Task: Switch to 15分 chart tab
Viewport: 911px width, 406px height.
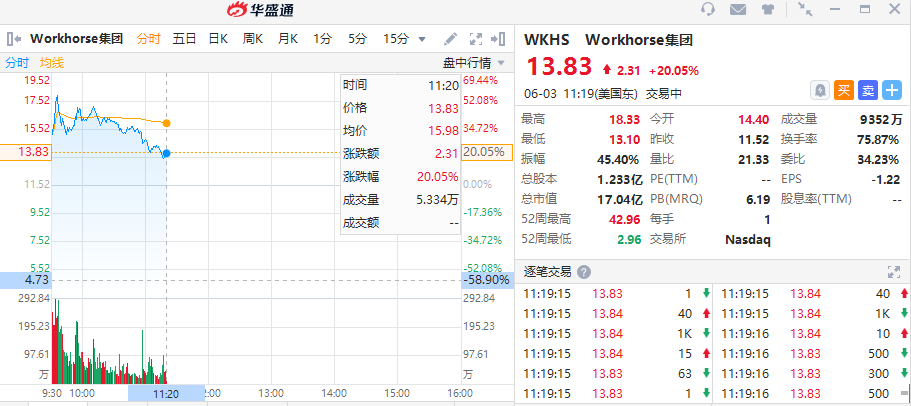Action: pyautogui.click(x=396, y=39)
